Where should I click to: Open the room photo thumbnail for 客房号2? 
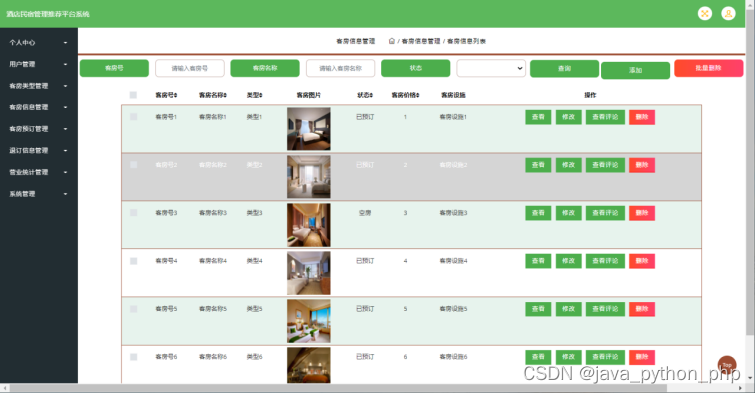point(309,176)
